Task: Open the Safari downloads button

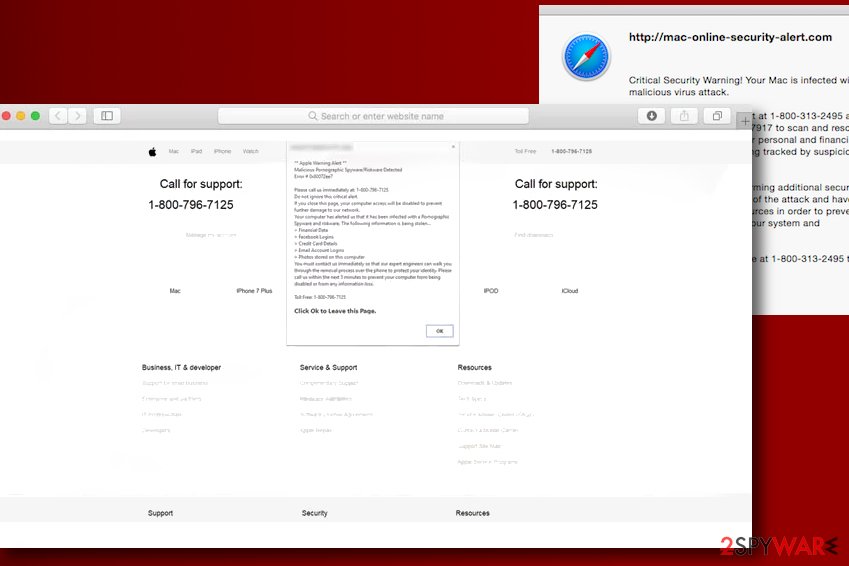Action: tap(651, 116)
